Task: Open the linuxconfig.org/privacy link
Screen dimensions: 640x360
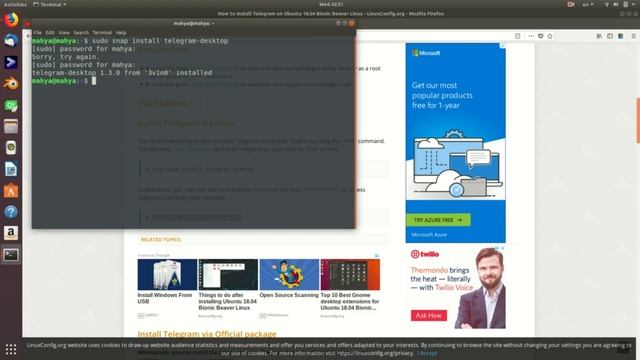Action: [x=375, y=353]
